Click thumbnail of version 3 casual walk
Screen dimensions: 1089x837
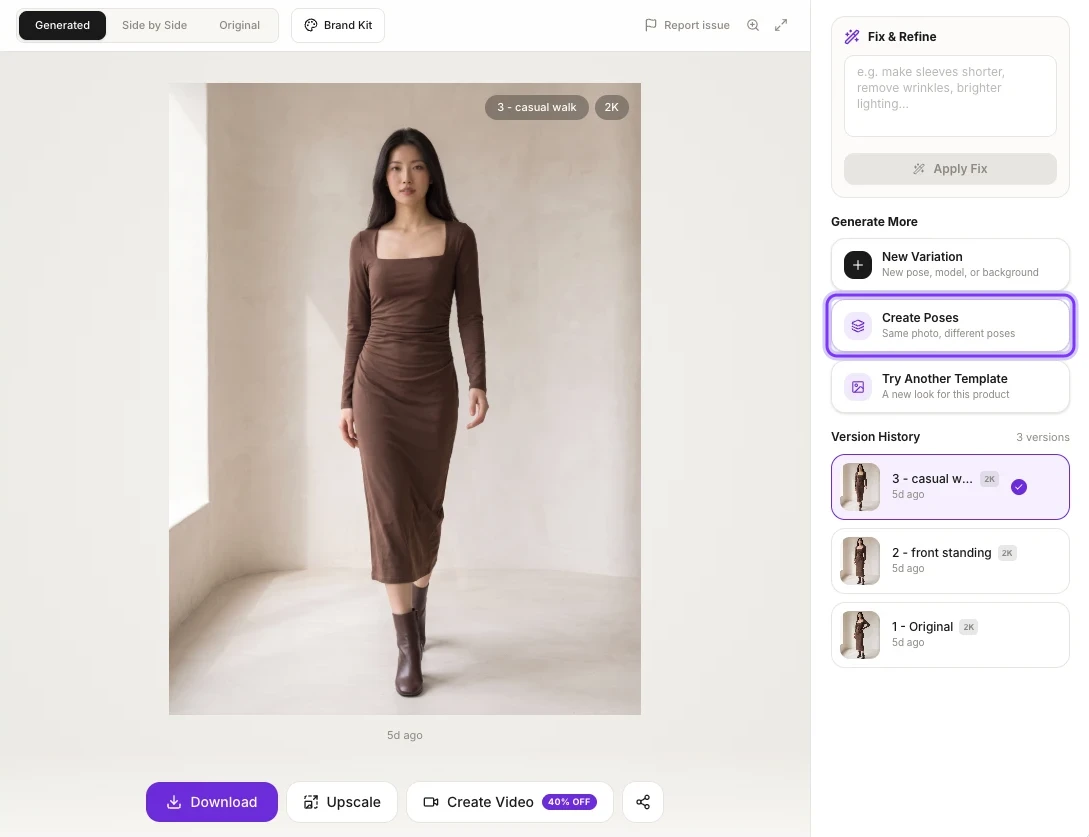pos(861,487)
